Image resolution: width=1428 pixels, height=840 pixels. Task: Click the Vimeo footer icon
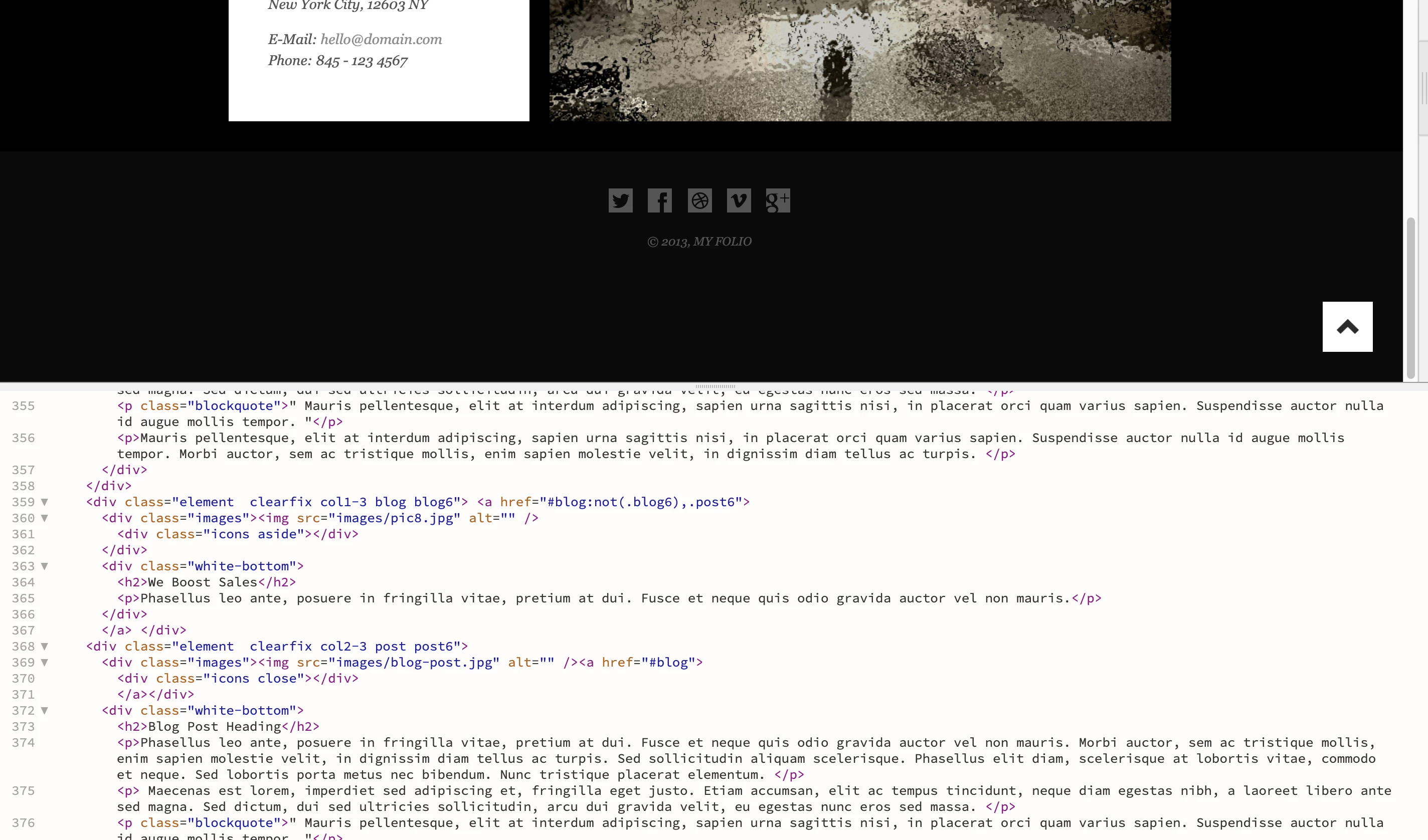(739, 200)
